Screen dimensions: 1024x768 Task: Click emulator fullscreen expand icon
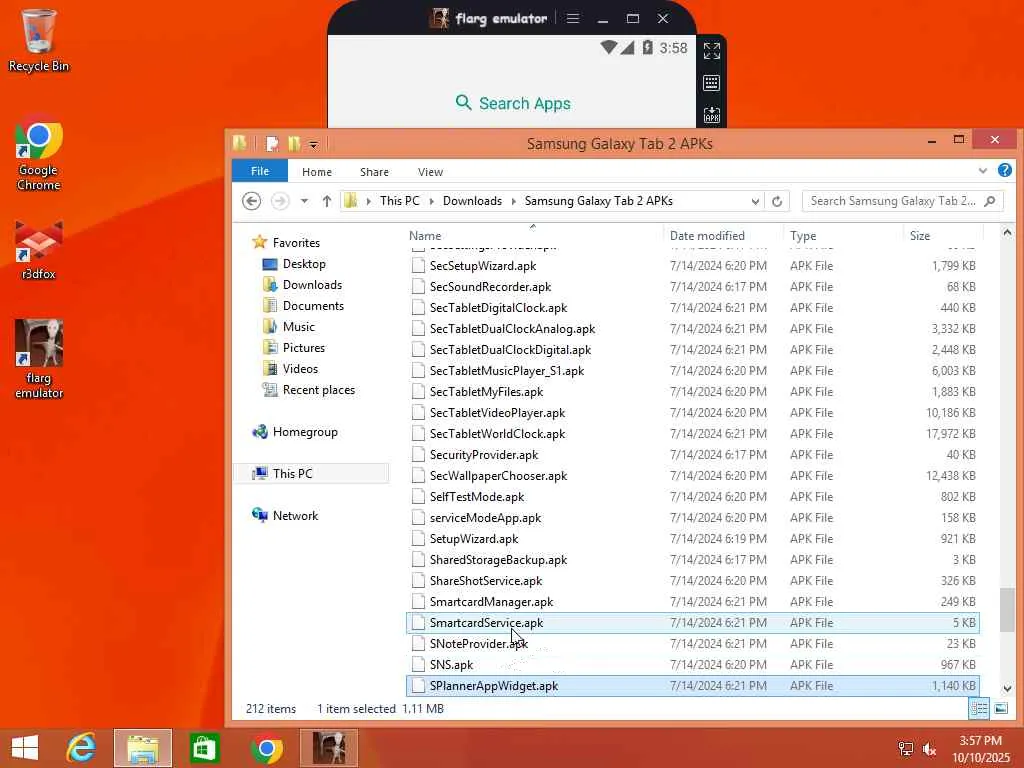(x=712, y=51)
